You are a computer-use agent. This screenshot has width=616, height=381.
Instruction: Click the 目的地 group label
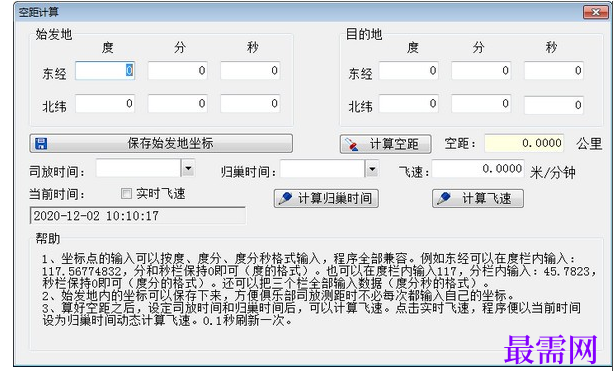(x=364, y=35)
